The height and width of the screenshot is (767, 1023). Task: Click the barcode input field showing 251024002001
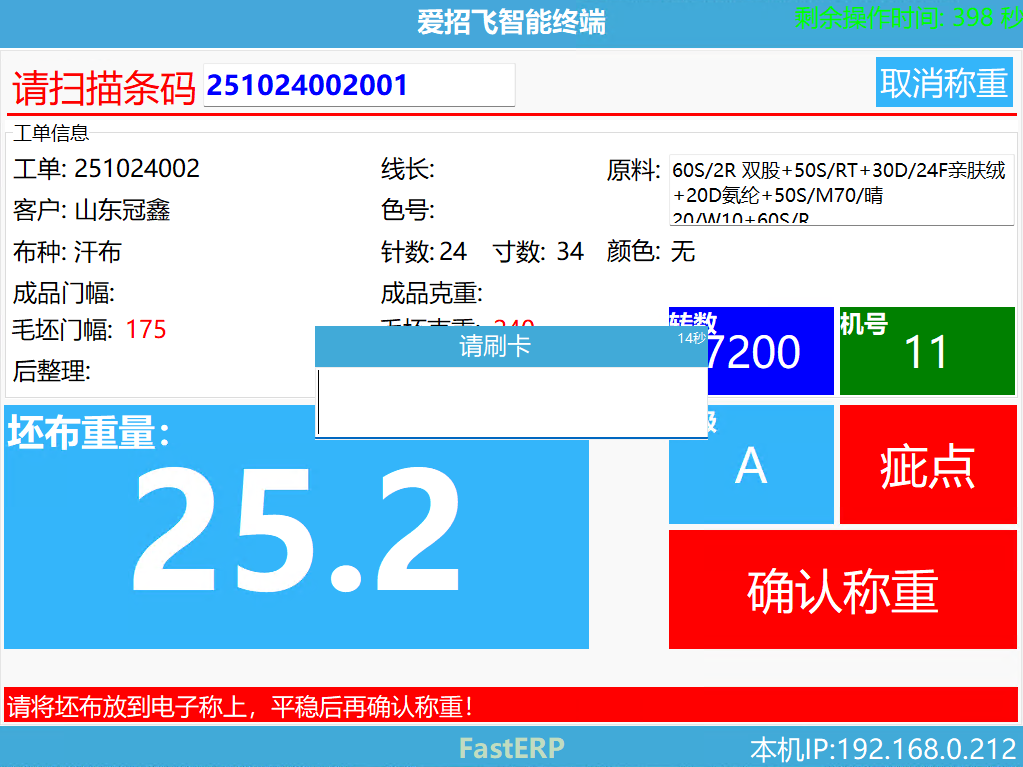[357, 85]
